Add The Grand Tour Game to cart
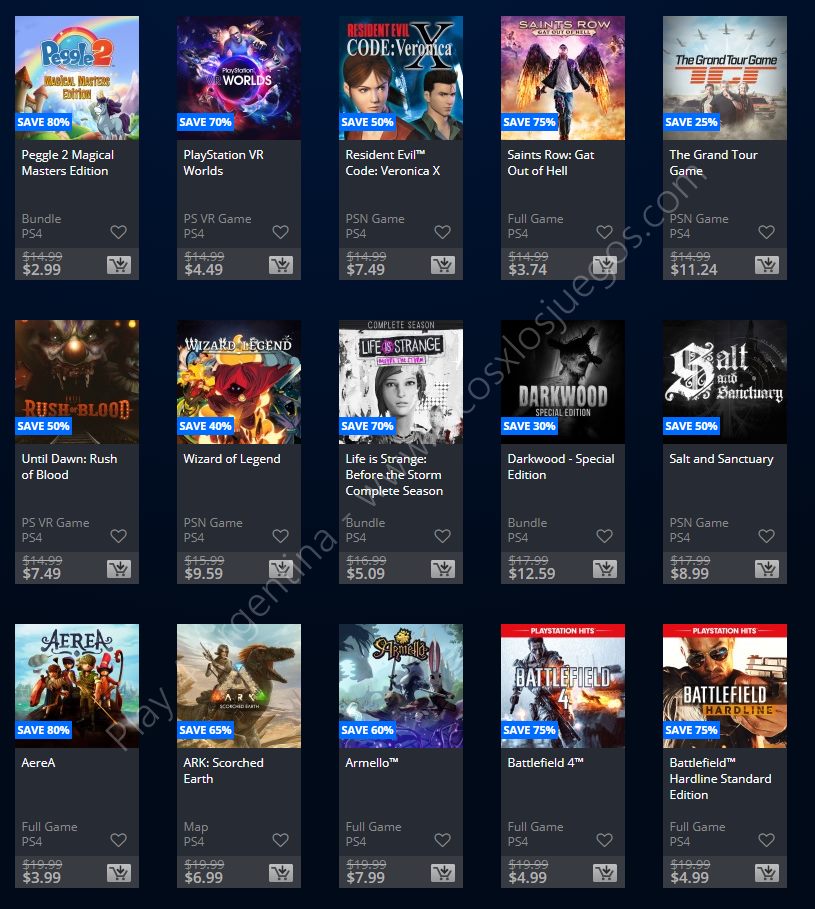 pos(767,266)
